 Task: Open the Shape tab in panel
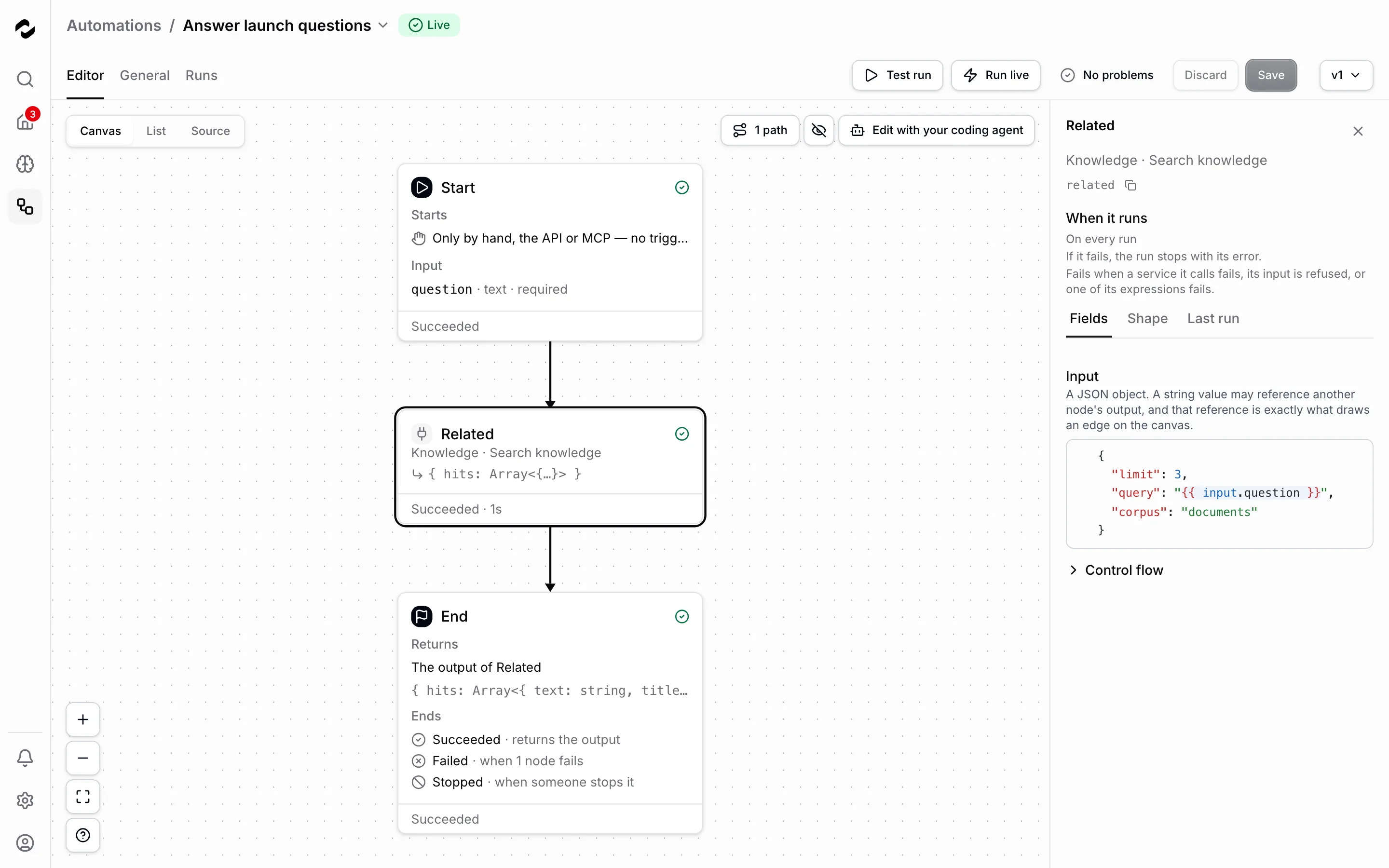tap(1147, 319)
